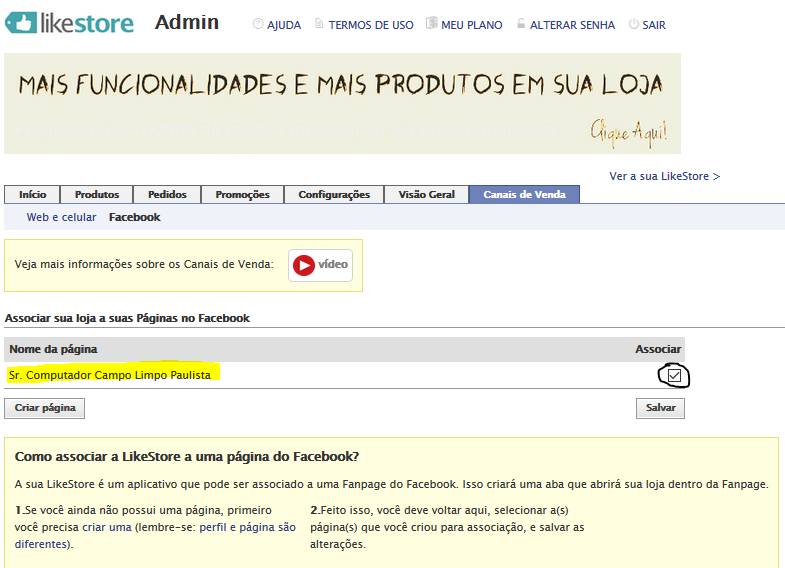The image size is (785, 568).
Task: Toggle Associar checkbox for Sr. Computador page
Action: coord(675,376)
